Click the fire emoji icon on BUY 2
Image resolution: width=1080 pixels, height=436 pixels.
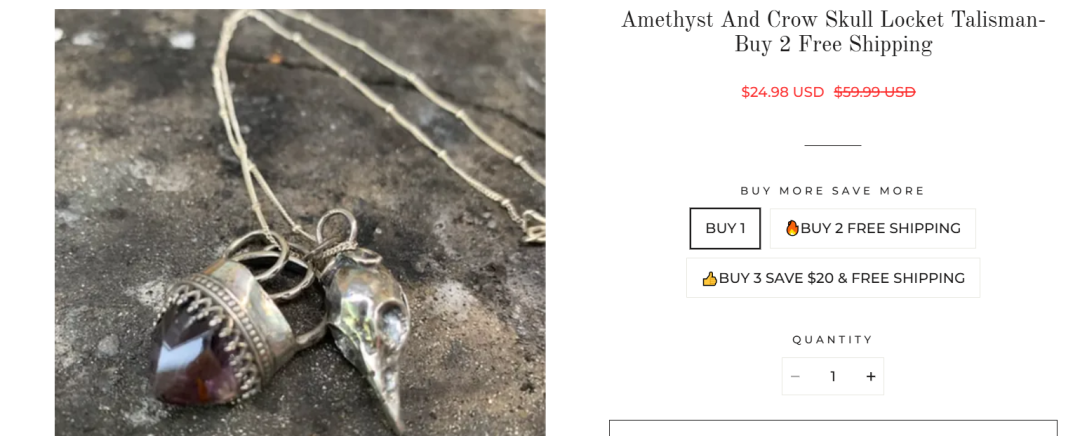click(792, 228)
